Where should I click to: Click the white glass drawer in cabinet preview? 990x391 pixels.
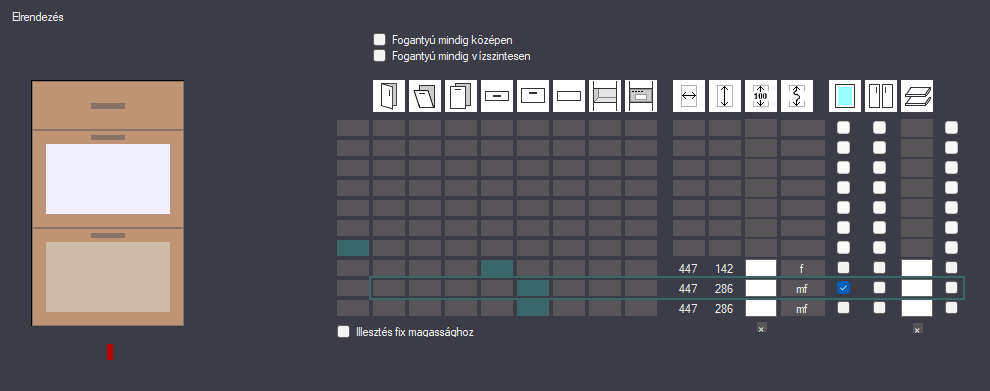pyautogui.click(x=108, y=179)
